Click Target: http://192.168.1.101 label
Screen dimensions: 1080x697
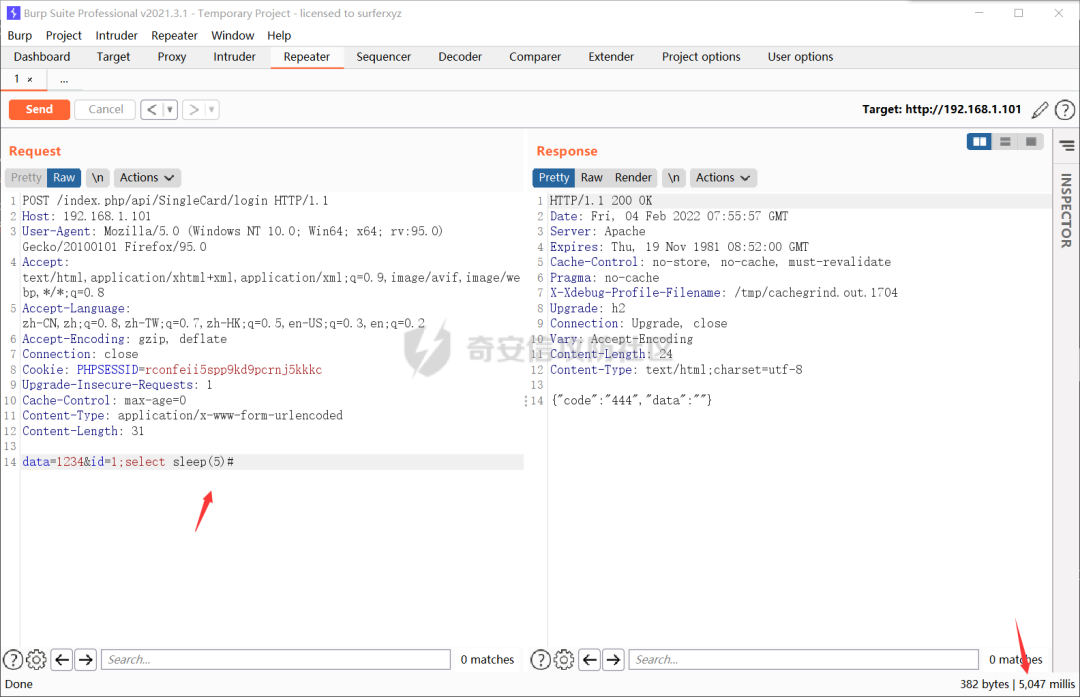942,110
